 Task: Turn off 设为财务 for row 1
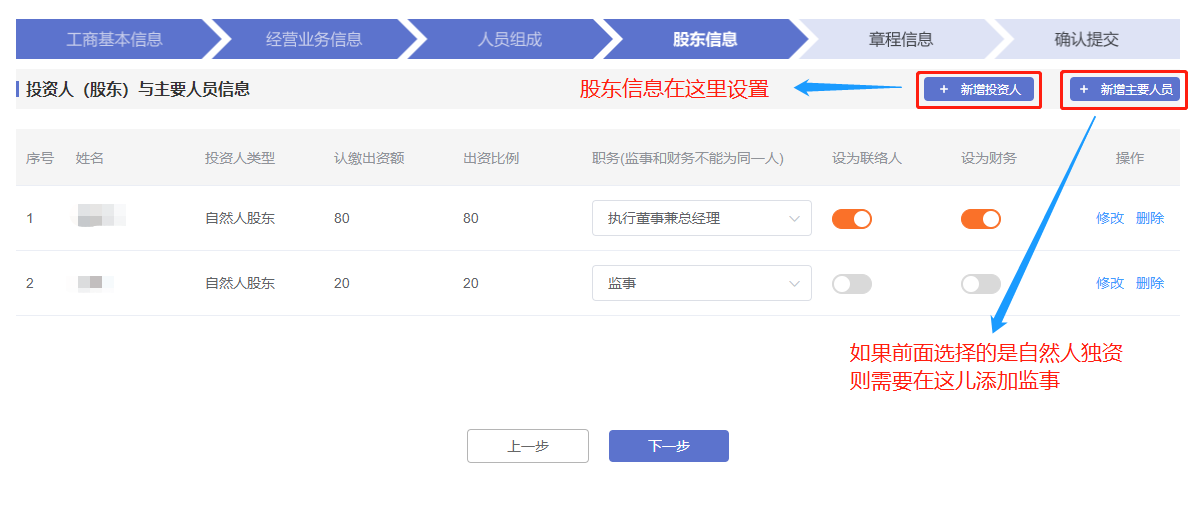click(x=981, y=219)
